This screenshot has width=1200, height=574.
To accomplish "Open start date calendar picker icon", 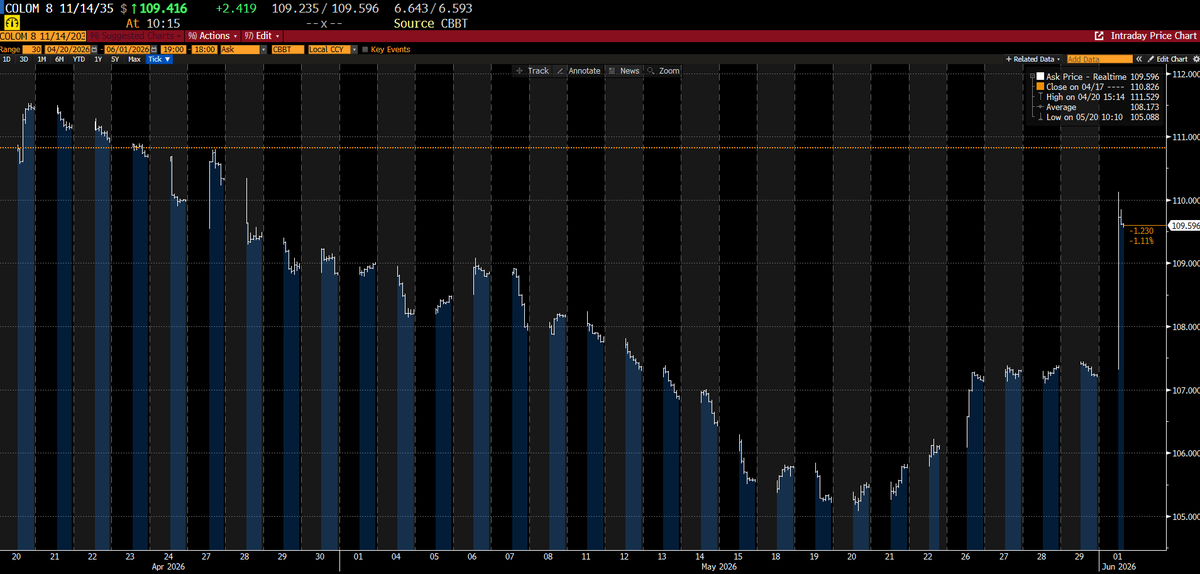I will (x=95, y=49).
